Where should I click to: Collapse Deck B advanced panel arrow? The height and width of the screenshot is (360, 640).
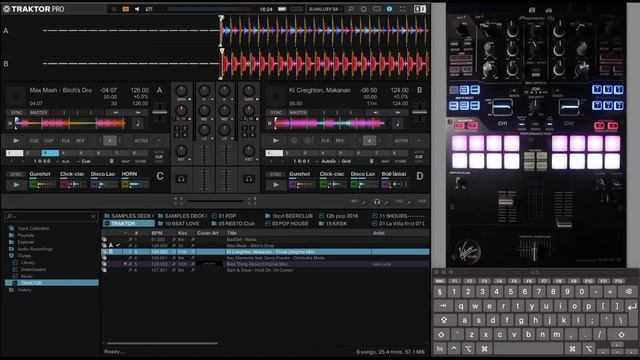419,140
